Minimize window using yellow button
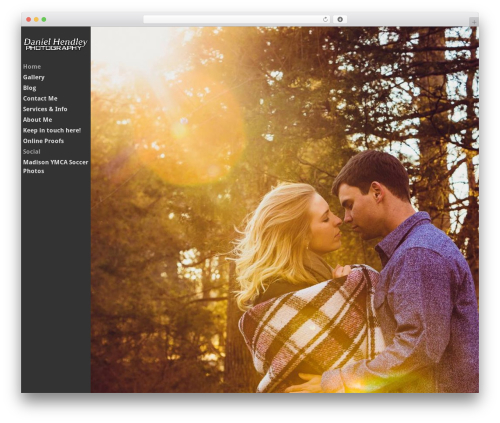Image resolution: width=500 pixels, height=423 pixels. click(x=36, y=19)
